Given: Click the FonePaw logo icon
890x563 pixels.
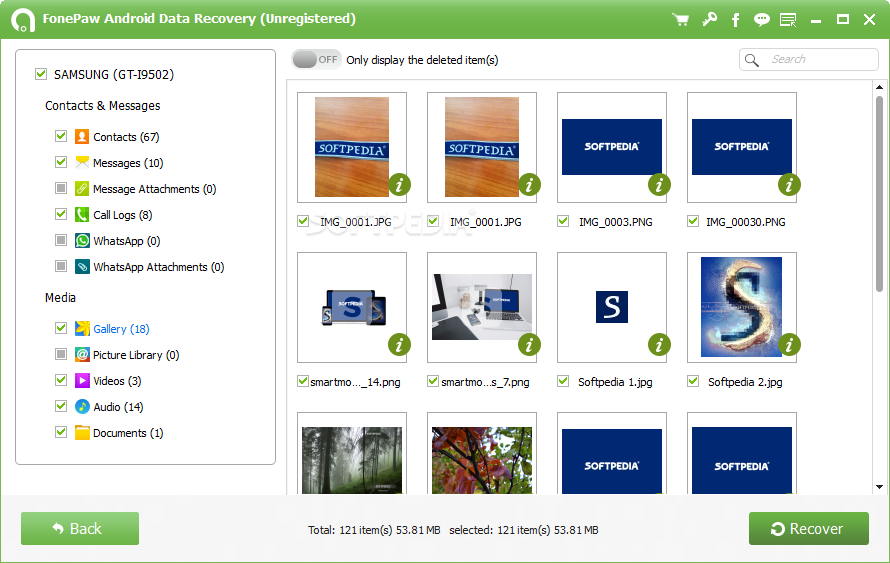Looking at the screenshot, I should (23, 19).
